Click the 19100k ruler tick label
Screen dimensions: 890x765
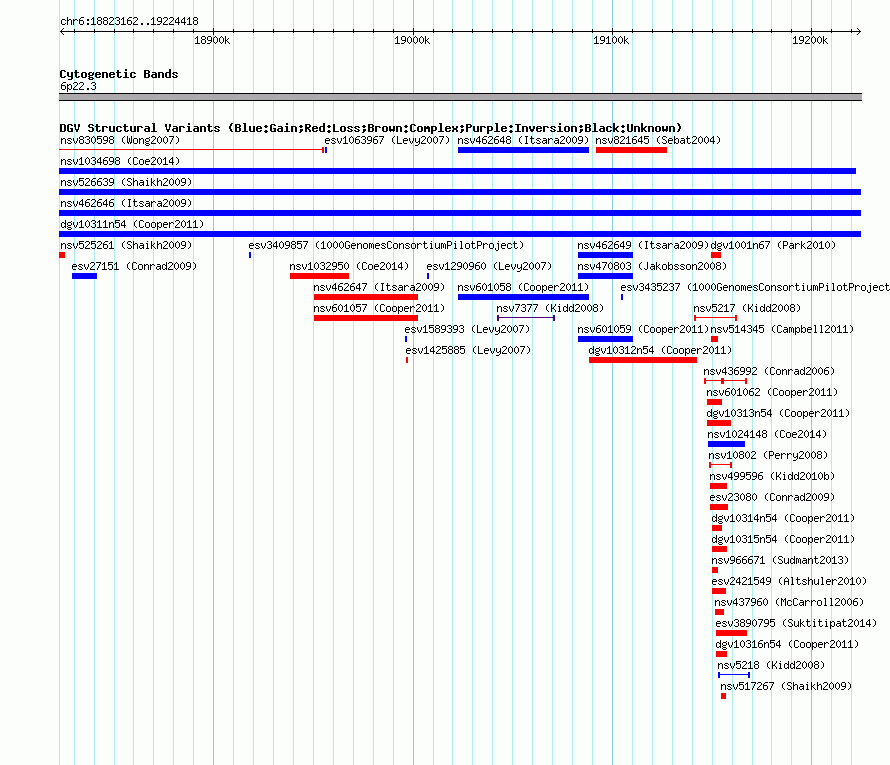coord(611,40)
